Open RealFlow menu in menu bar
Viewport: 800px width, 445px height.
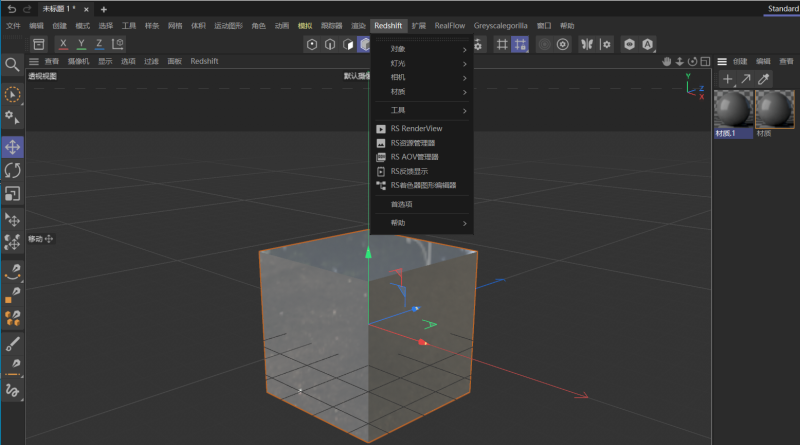pyautogui.click(x=449, y=26)
